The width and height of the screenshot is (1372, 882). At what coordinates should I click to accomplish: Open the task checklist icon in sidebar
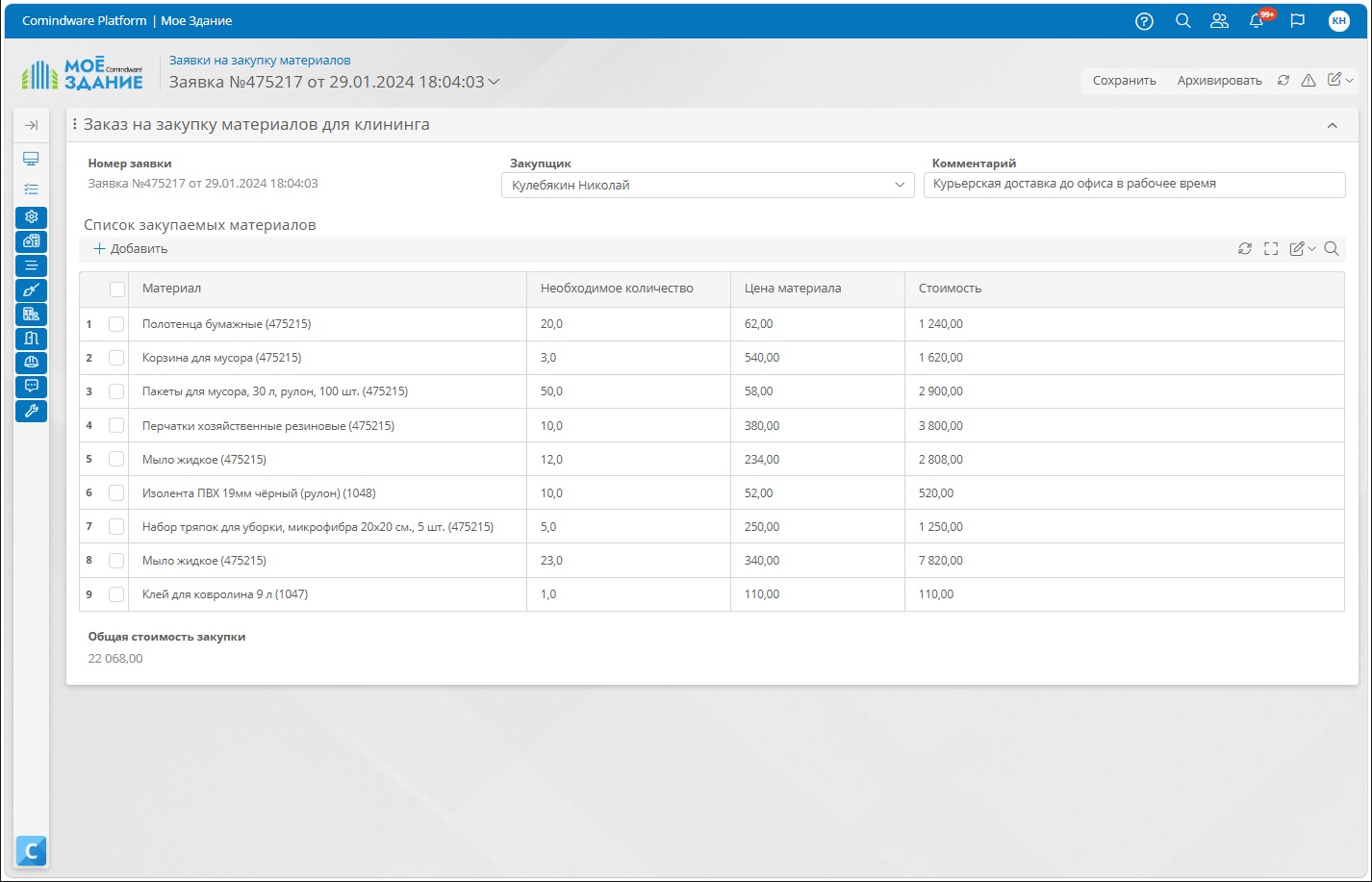[31, 189]
